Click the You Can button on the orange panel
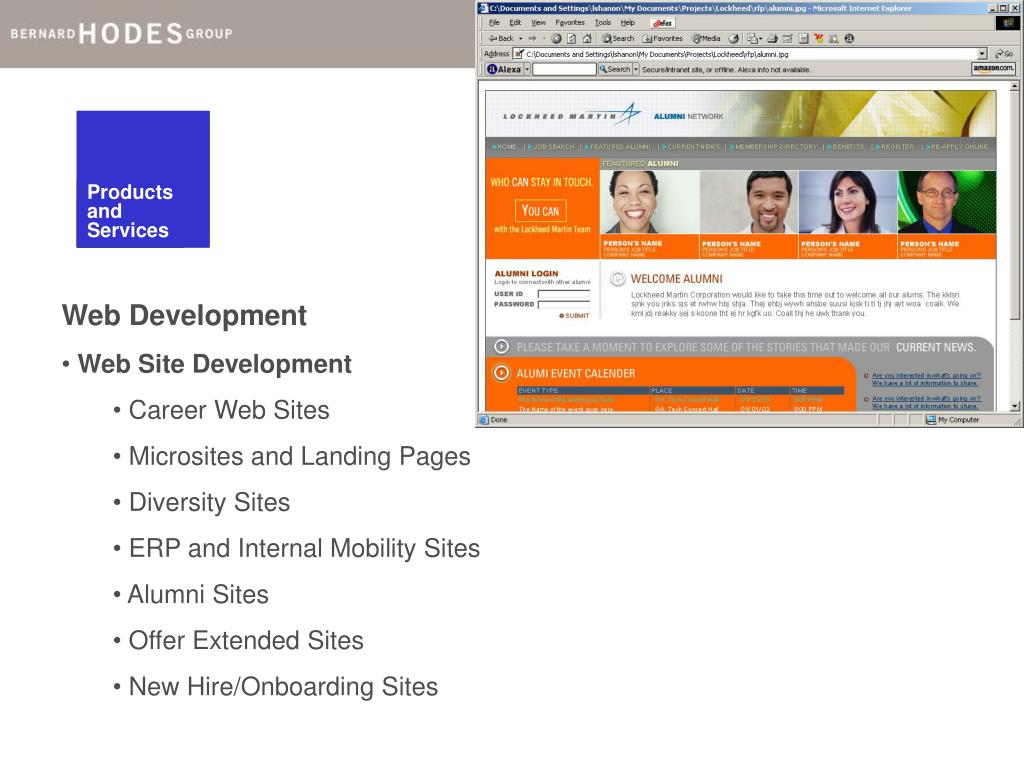The image size is (1024, 768). (x=540, y=211)
